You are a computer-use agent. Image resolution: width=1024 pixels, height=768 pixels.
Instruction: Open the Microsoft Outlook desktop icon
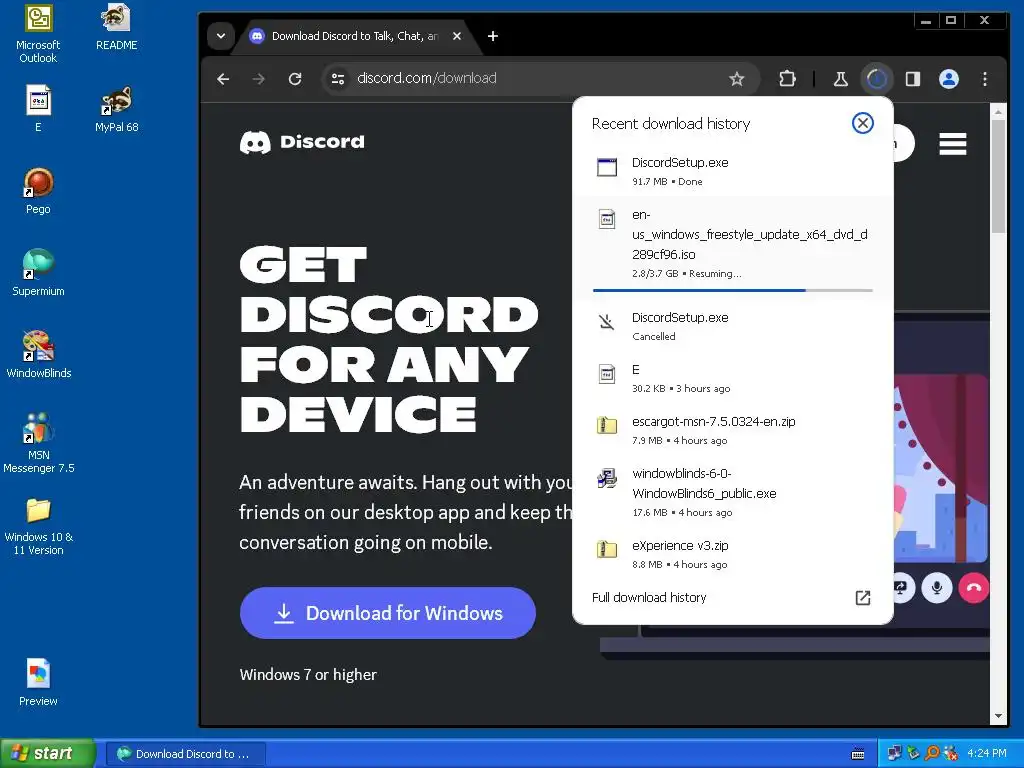(38, 34)
